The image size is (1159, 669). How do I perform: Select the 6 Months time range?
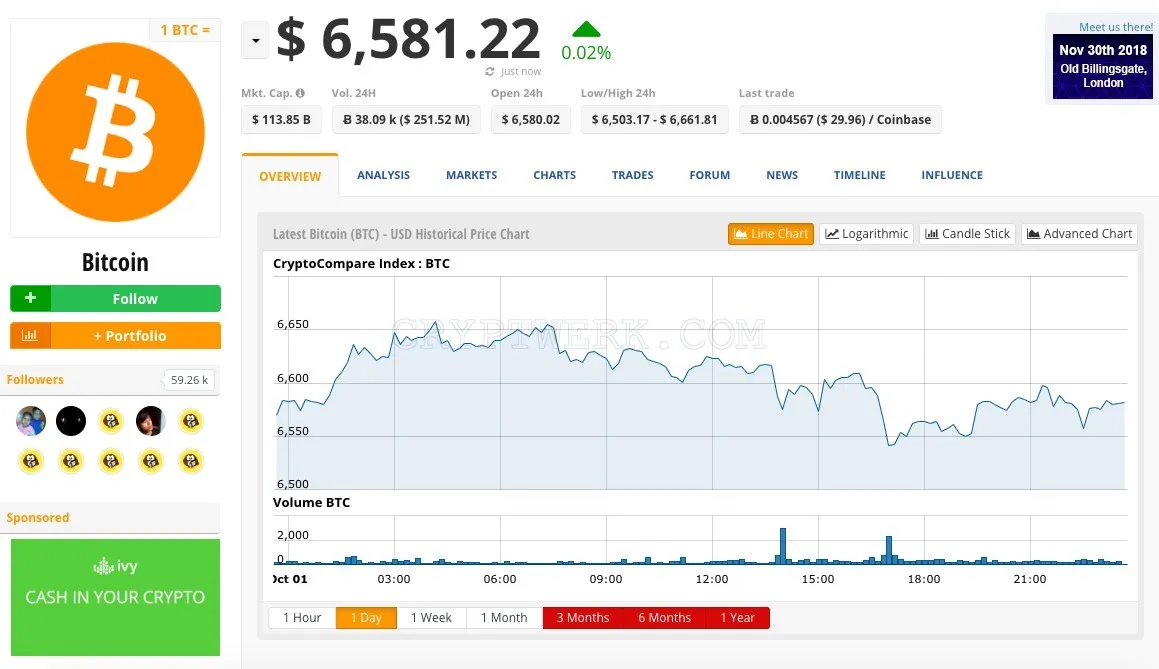click(x=665, y=618)
